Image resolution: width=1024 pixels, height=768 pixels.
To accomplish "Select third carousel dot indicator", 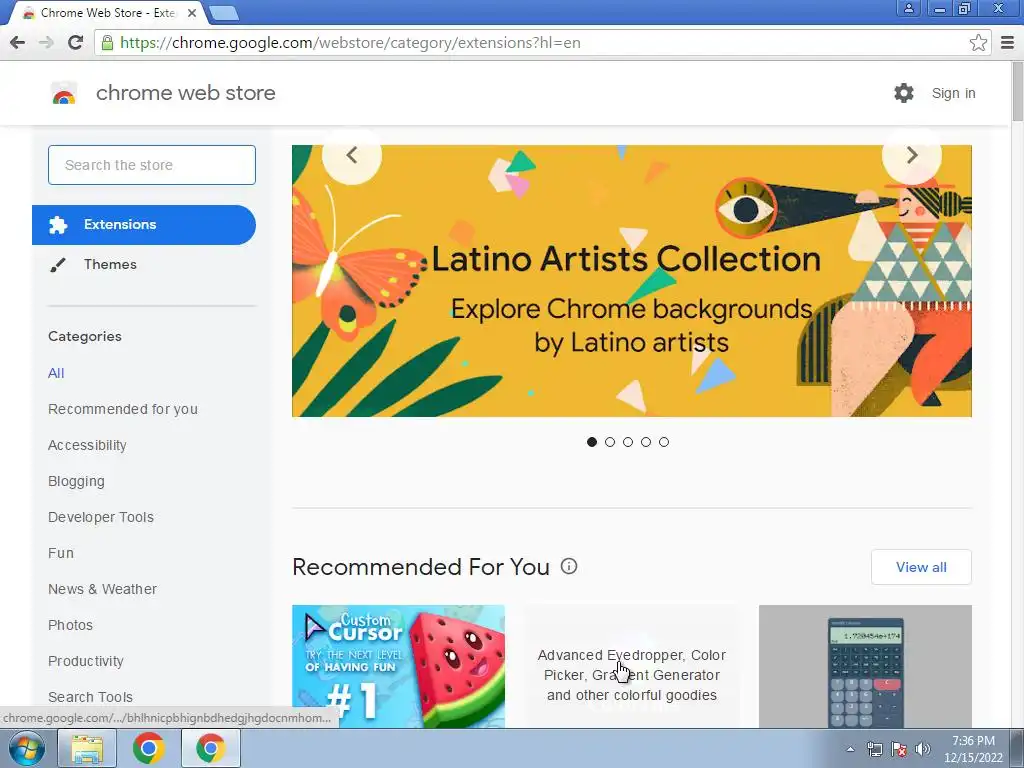I will 628,442.
